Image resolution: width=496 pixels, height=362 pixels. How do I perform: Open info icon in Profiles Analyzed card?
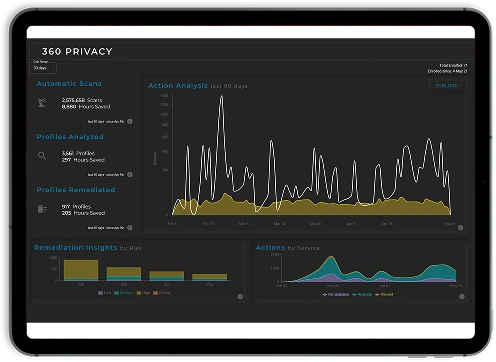(x=130, y=174)
